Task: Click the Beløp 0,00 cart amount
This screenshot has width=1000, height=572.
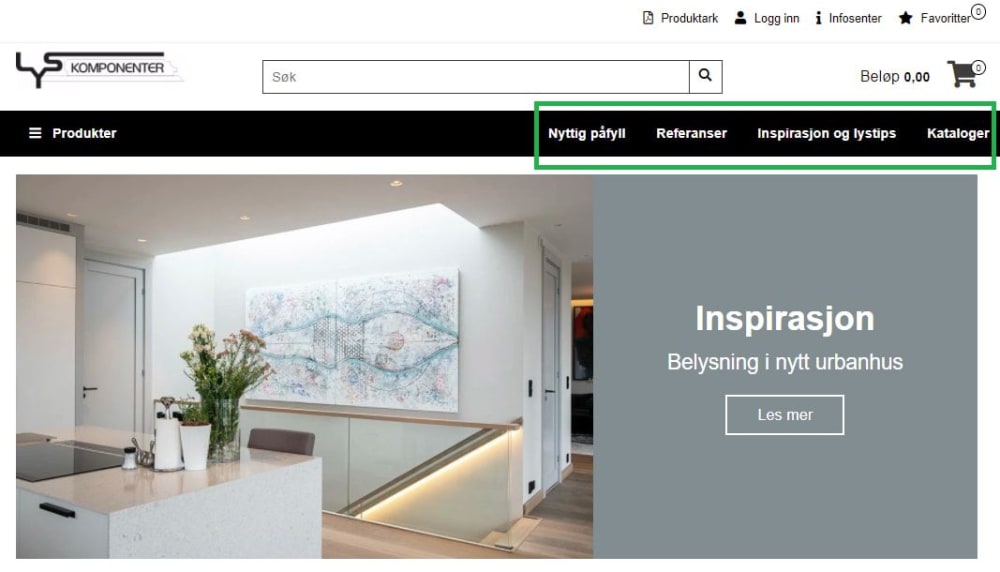Action: (895, 77)
